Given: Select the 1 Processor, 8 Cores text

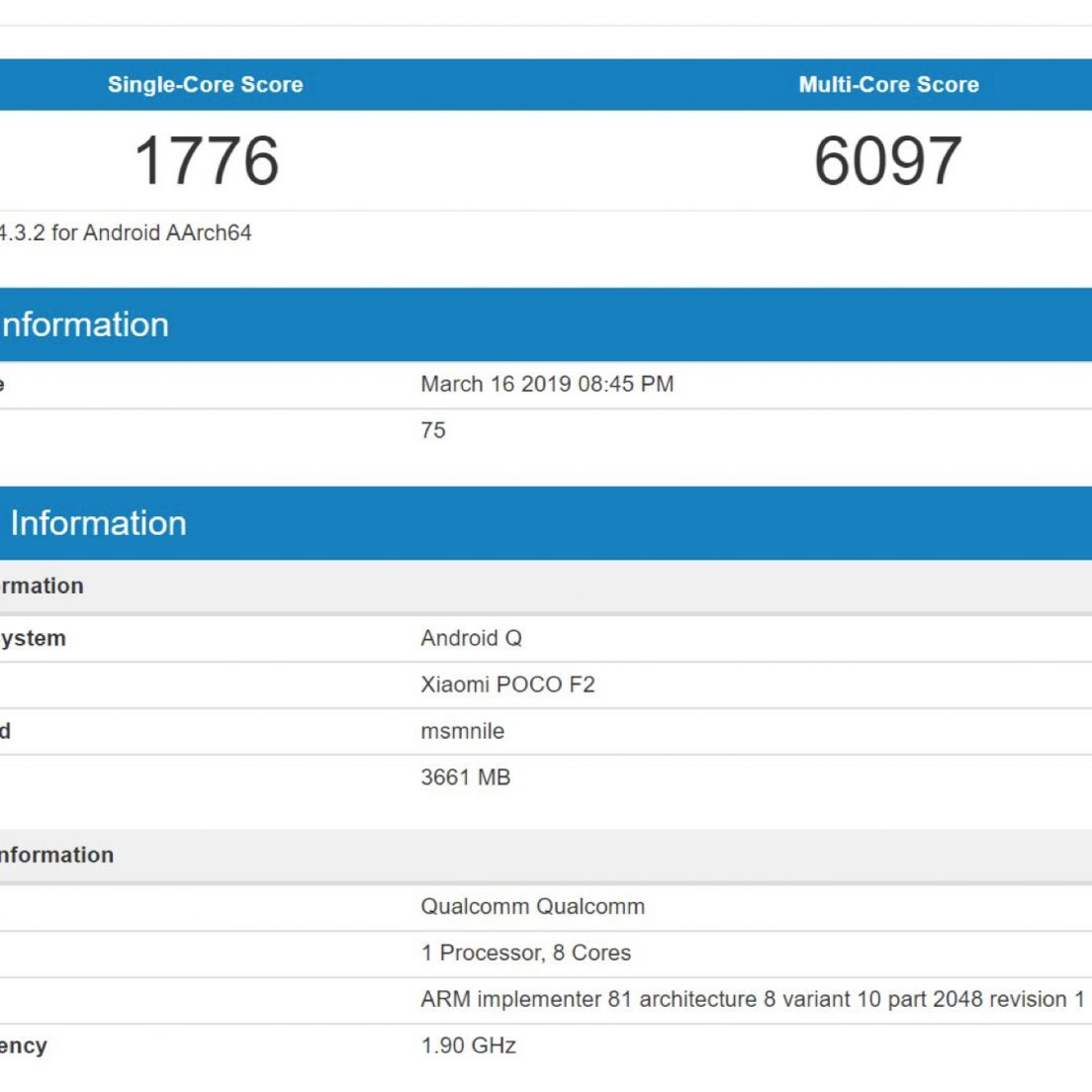Looking at the screenshot, I should tap(525, 954).
